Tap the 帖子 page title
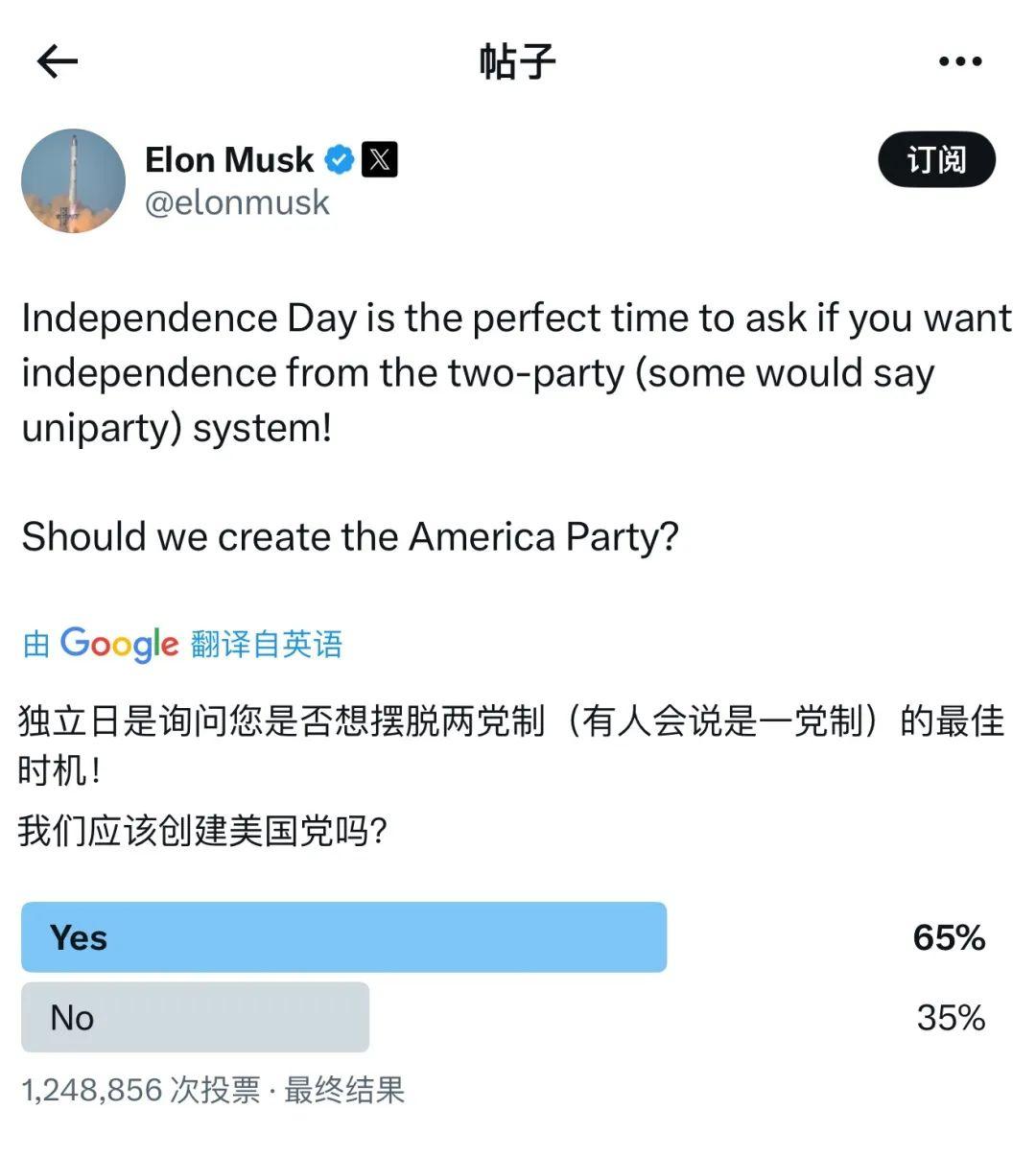1036x1157 pixels. [517, 62]
